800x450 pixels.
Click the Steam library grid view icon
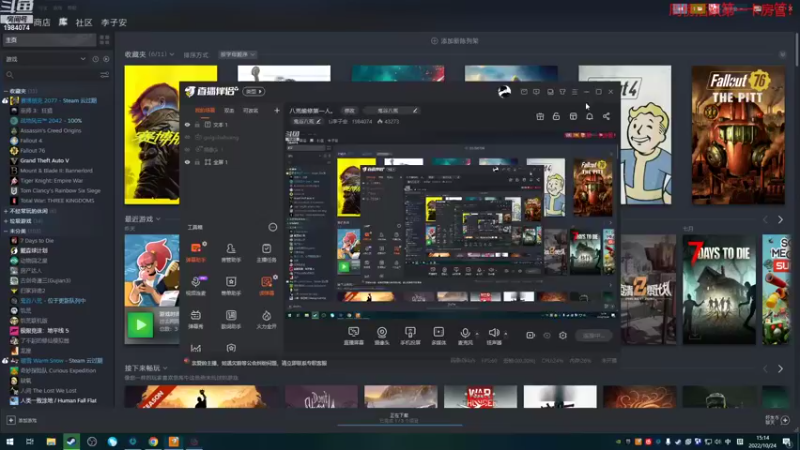coord(105,40)
